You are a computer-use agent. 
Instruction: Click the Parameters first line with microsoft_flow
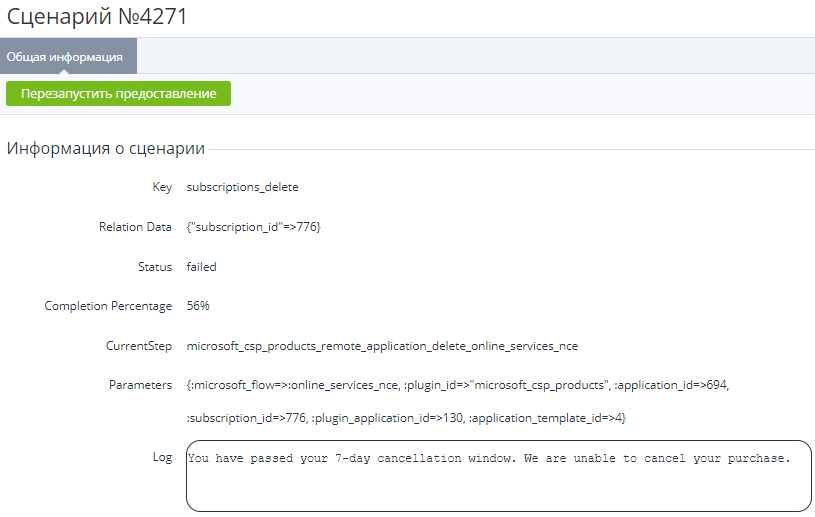(458, 385)
